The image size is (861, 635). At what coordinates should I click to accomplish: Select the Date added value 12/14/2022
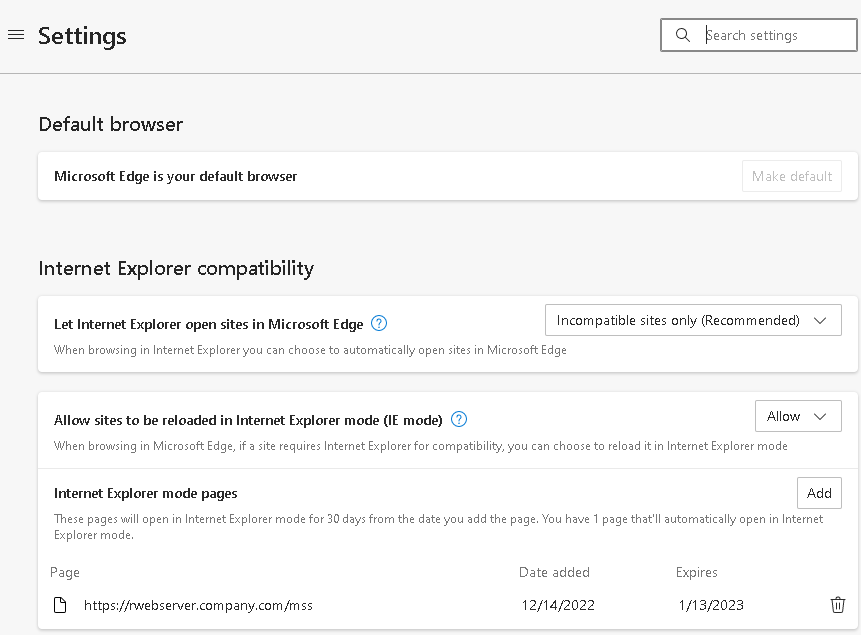tap(558, 605)
